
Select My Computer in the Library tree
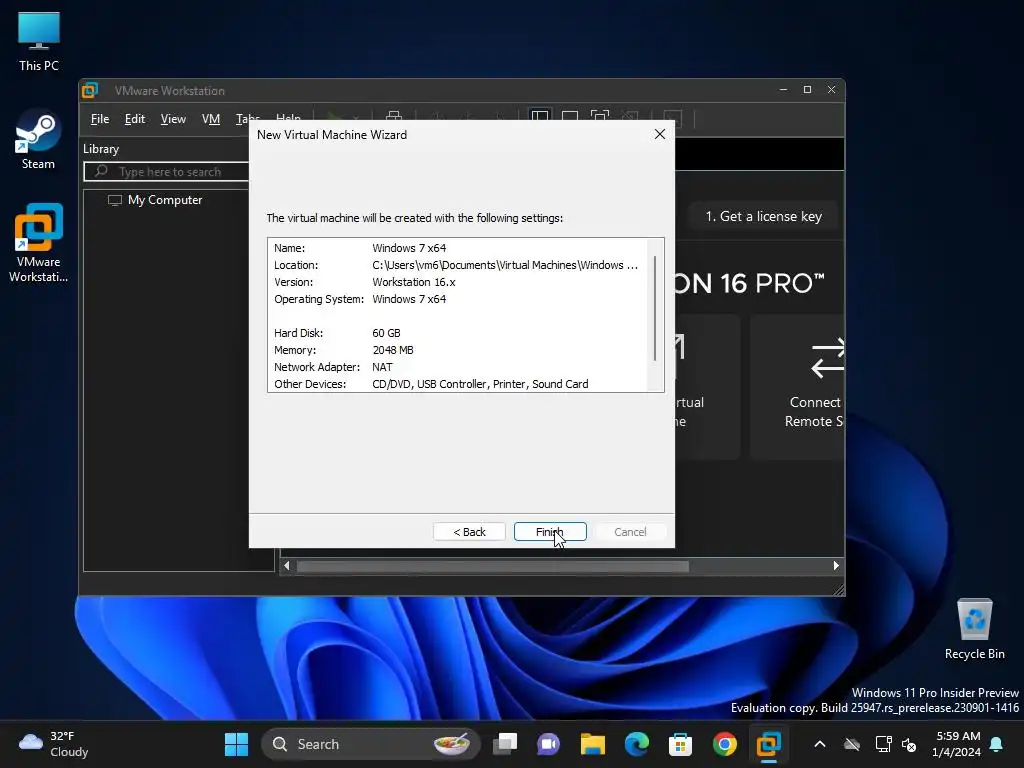click(155, 200)
